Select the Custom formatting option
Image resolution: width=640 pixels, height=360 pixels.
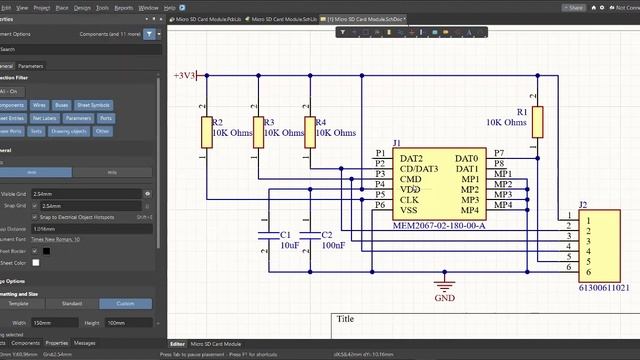(x=125, y=304)
